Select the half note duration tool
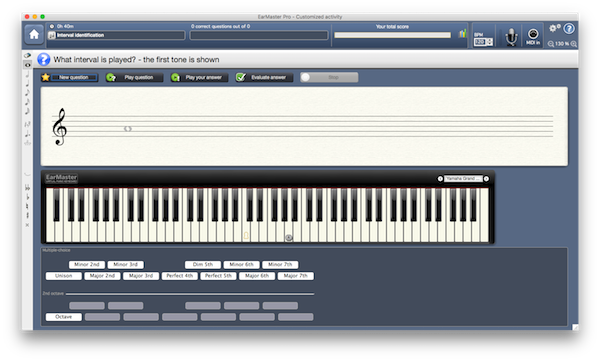 pyautogui.click(x=28, y=74)
